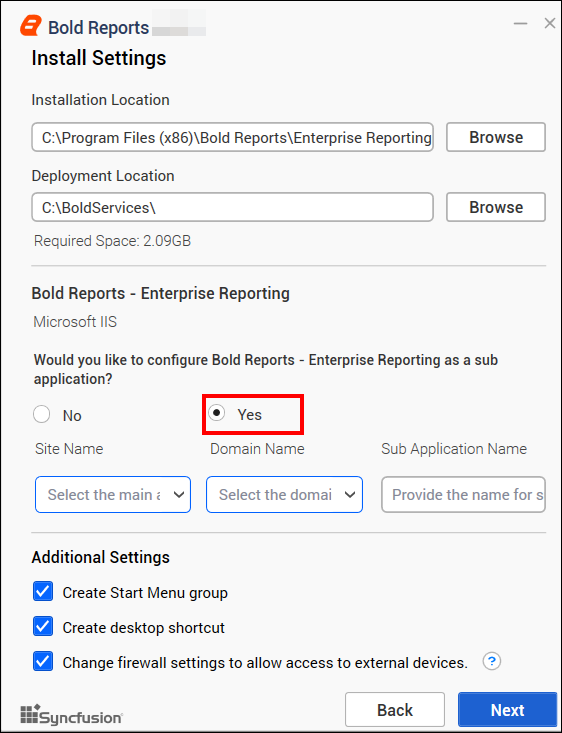562x733 pixels.
Task: Toggle Change firewall settings checkbox
Action: point(43,661)
